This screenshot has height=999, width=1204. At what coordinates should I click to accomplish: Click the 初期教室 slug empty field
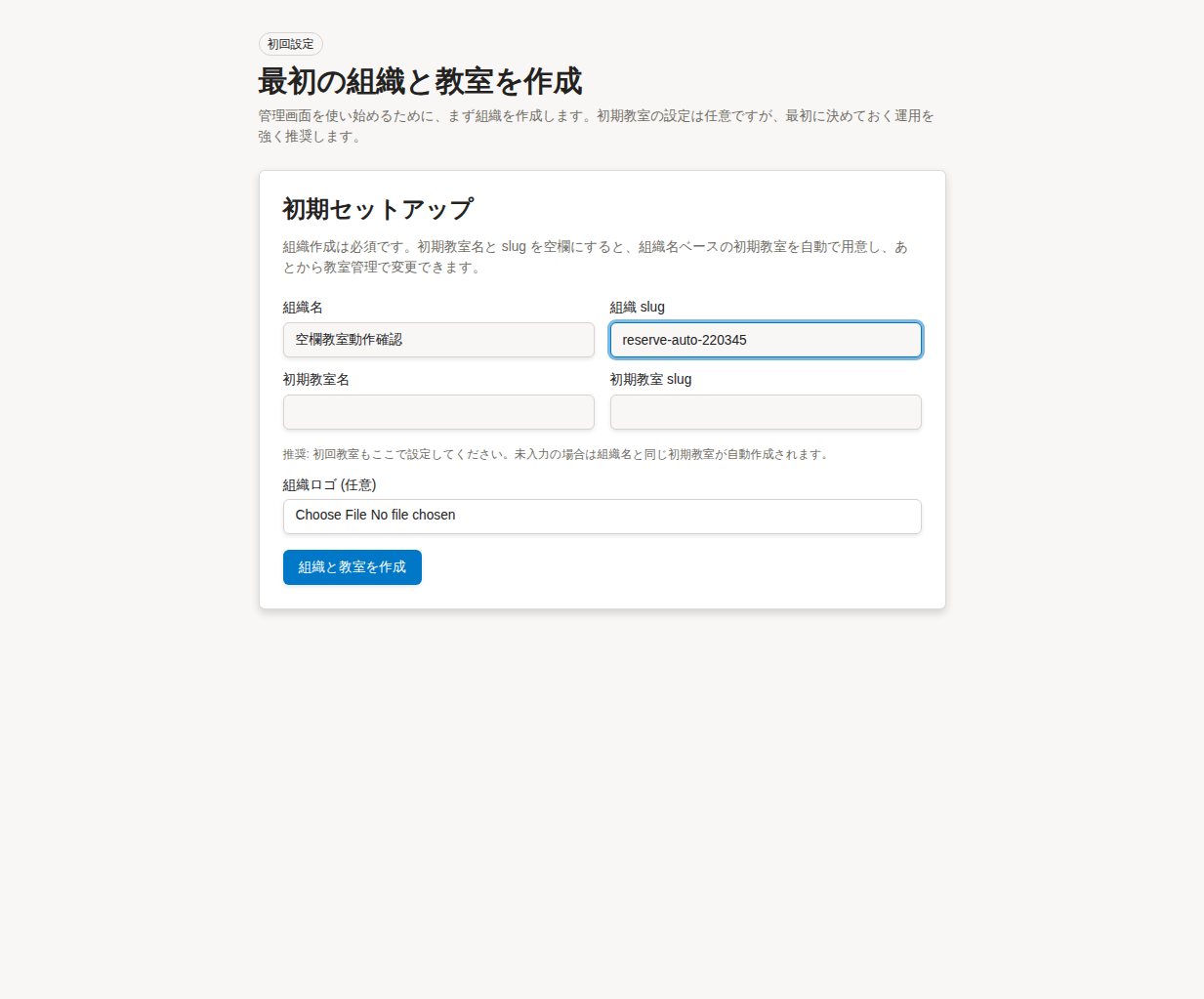[765, 412]
